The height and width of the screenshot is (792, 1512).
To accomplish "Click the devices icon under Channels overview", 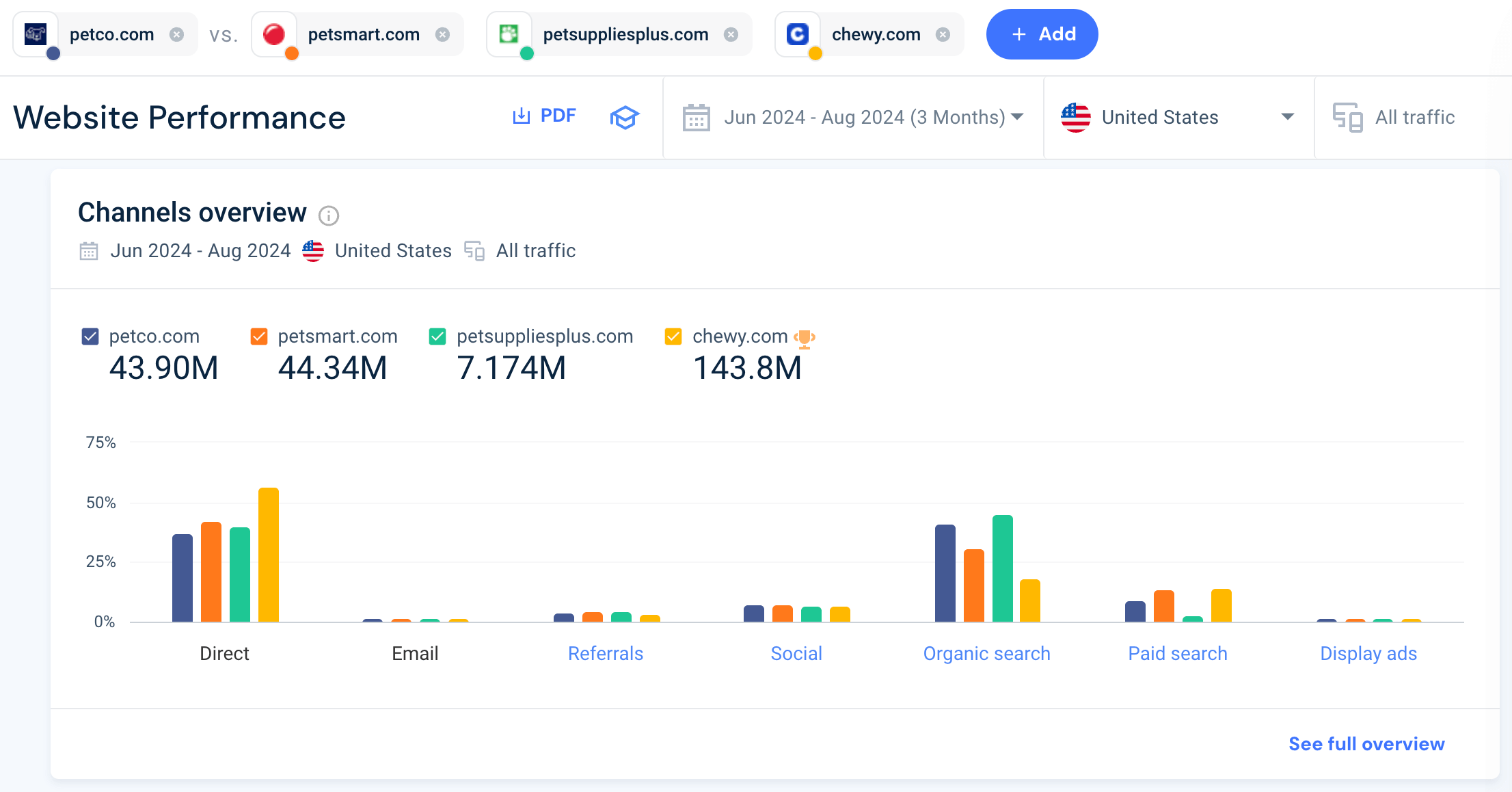I will point(474,251).
